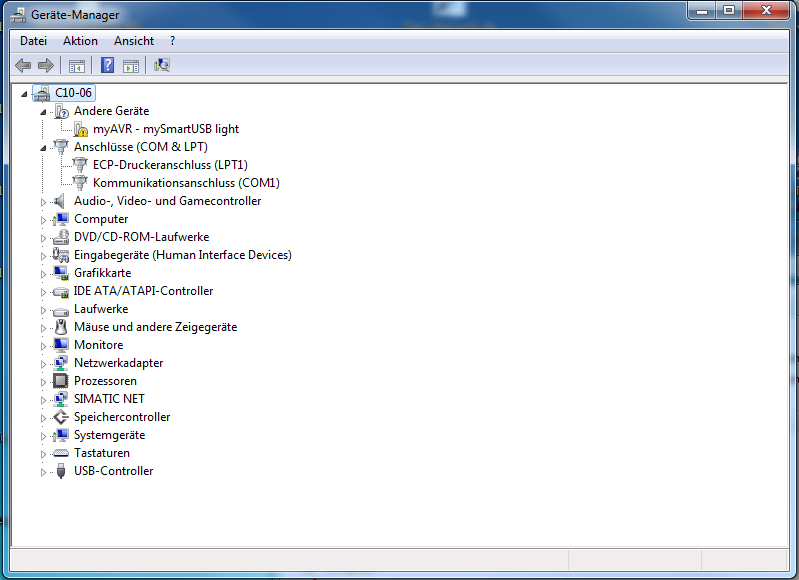
Task: Open the Datei menu
Action: pyautogui.click(x=33, y=41)
